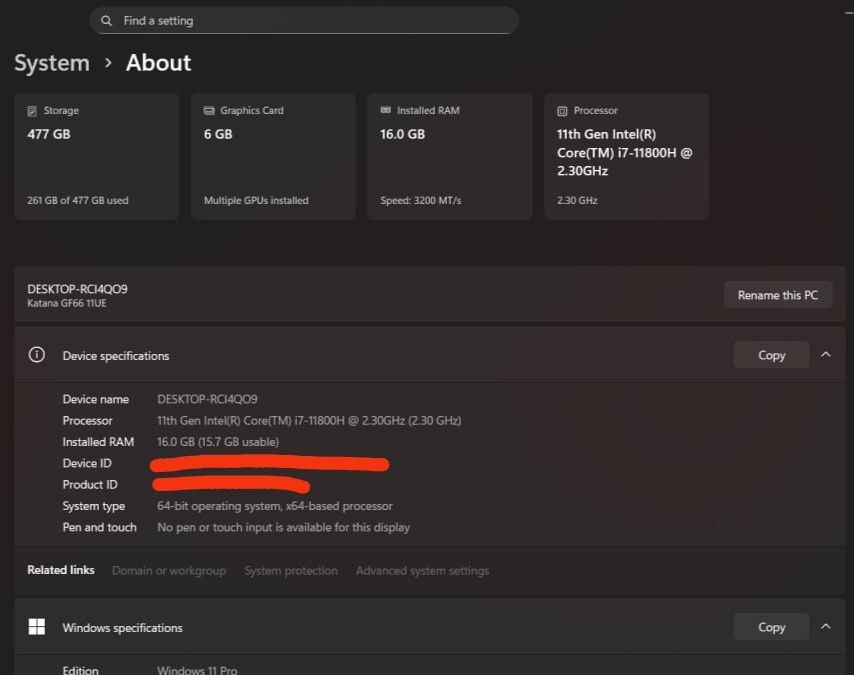Open System protection link
Screen dimensions: 854x675
click(291, 570)
